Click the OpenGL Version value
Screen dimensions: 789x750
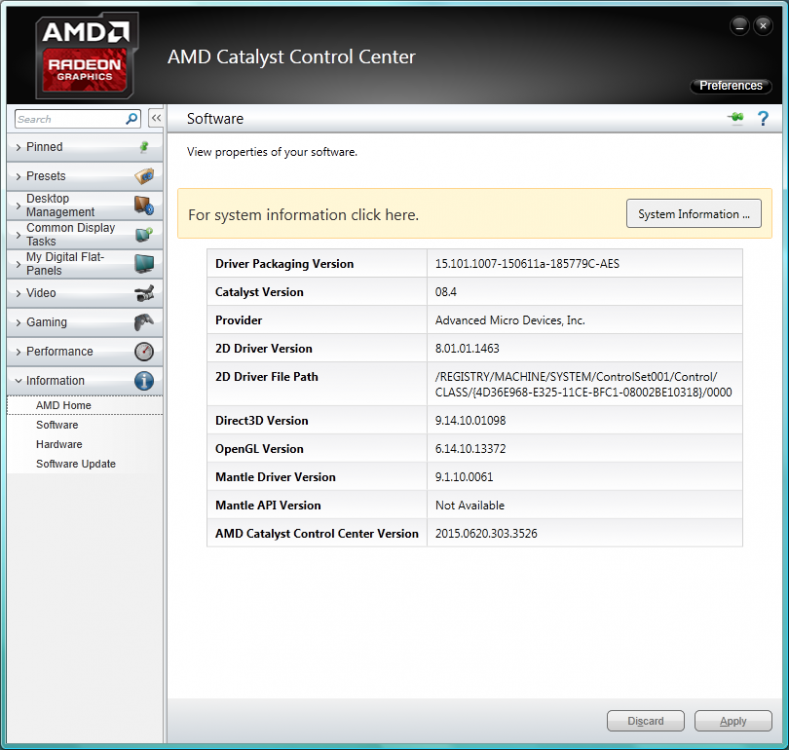coord(470,448)
